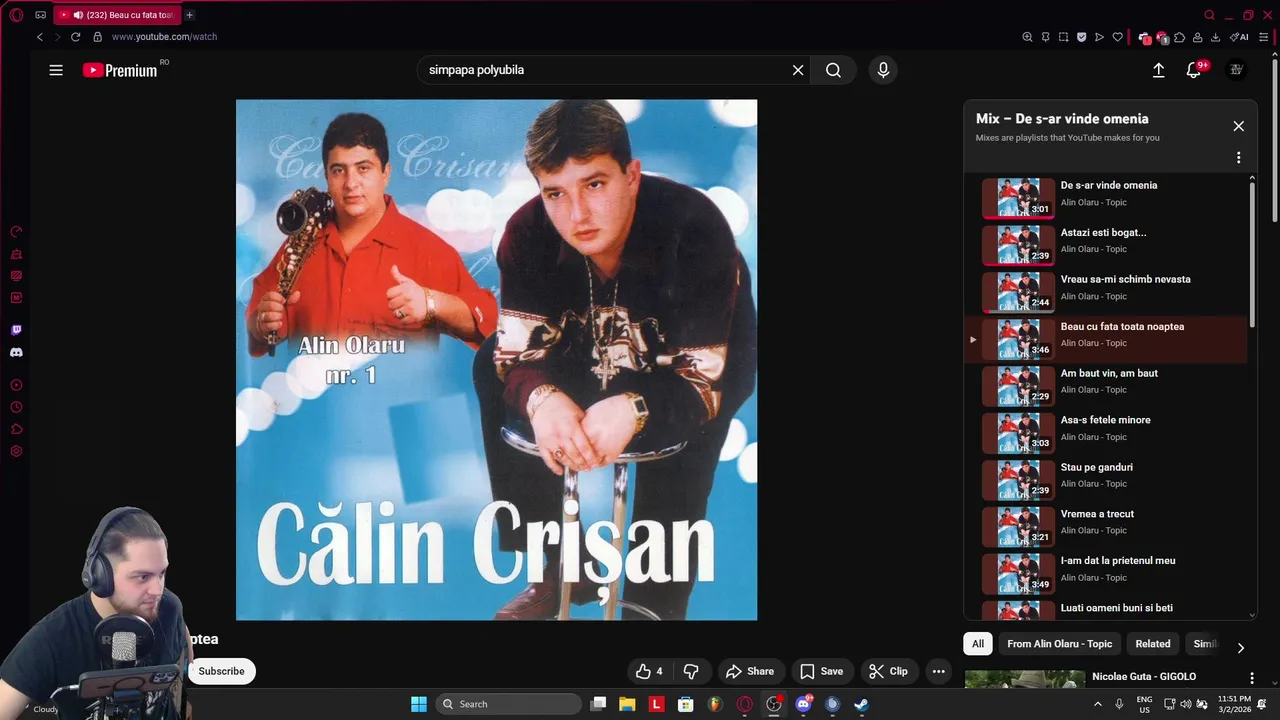
Task: Play 'Asa-s fetele minore' from mix
Action: (1108, 432)
